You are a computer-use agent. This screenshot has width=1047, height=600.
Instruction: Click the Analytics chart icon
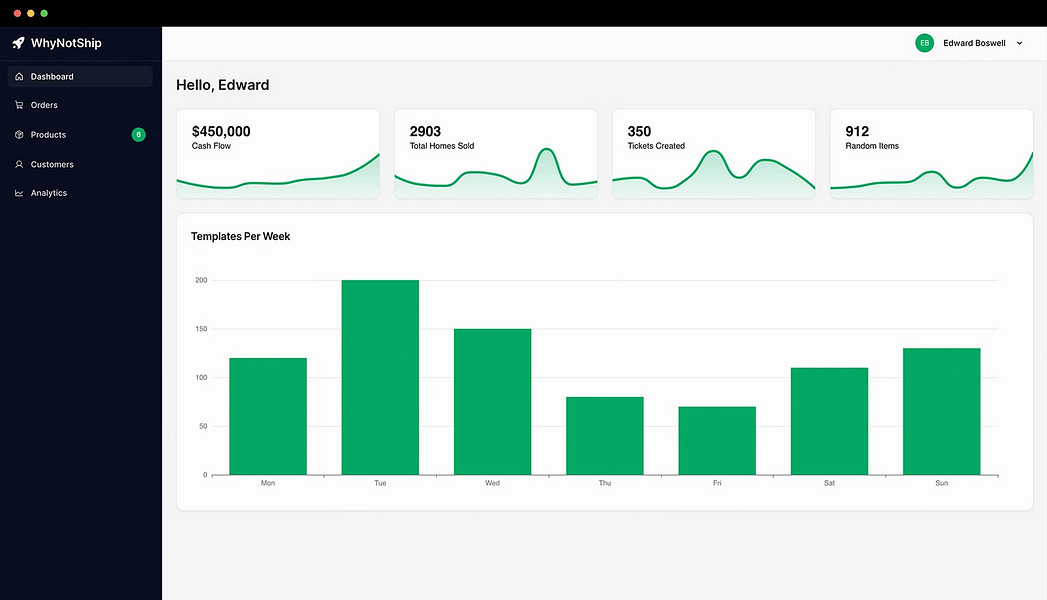coord(19,193)
